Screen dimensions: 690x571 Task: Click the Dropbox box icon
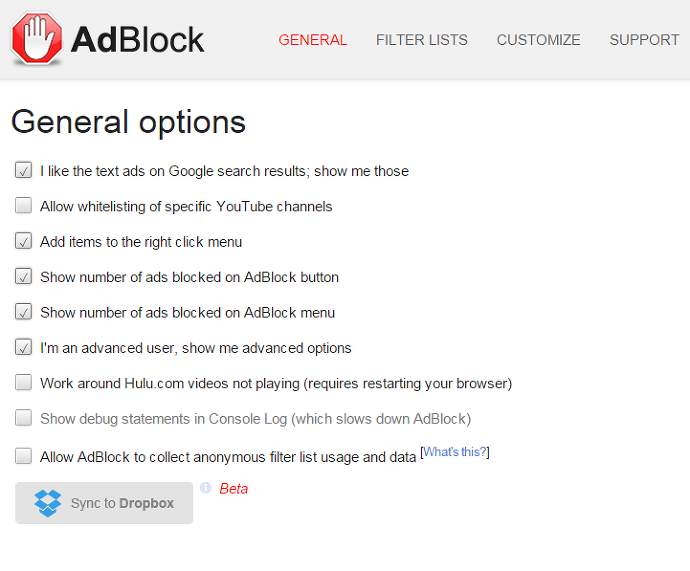tap(48, 503)
